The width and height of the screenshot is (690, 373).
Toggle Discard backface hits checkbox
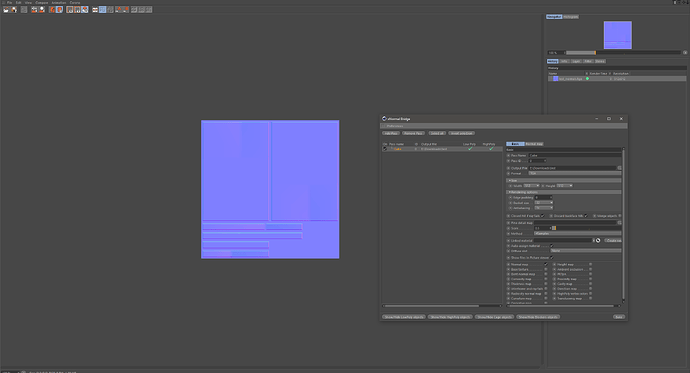pos(586,216)
